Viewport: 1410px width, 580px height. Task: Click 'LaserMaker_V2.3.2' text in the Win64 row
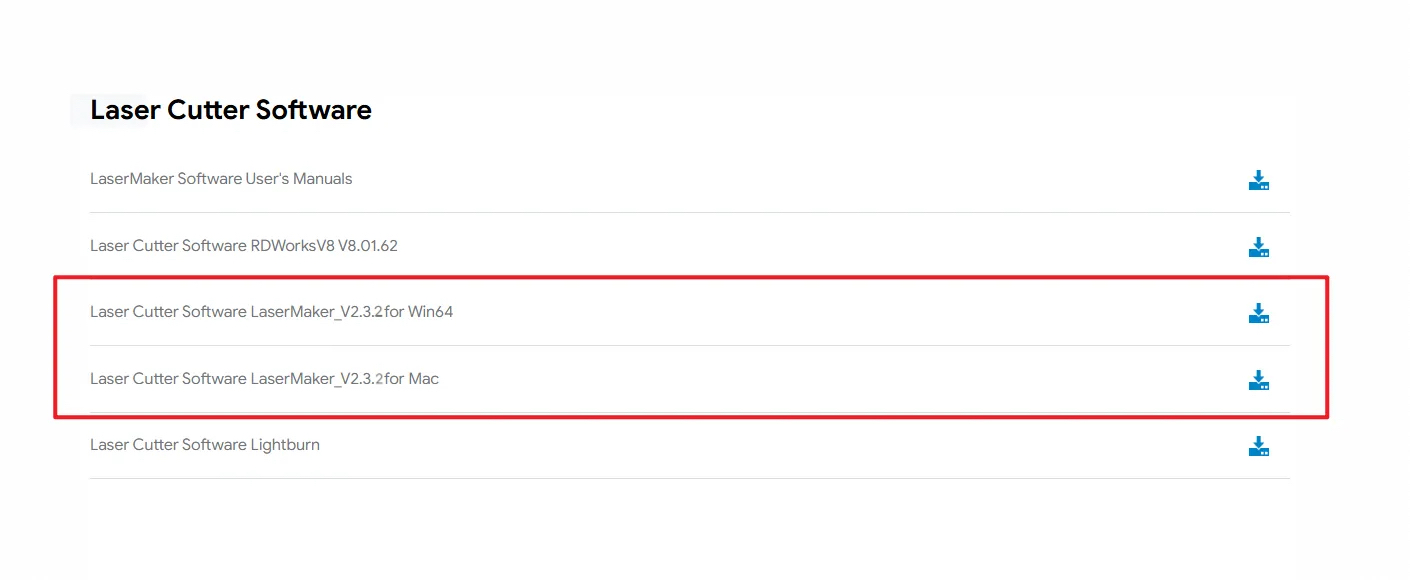[316, 312]
